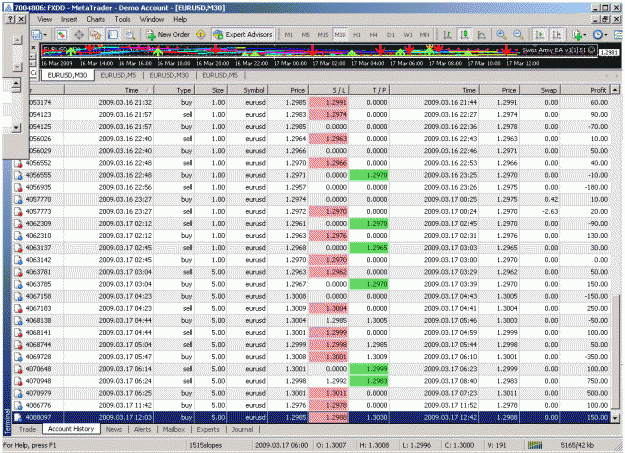625x453 pixels.
Task: Open the Tools menu
Action: click(122, 19)
